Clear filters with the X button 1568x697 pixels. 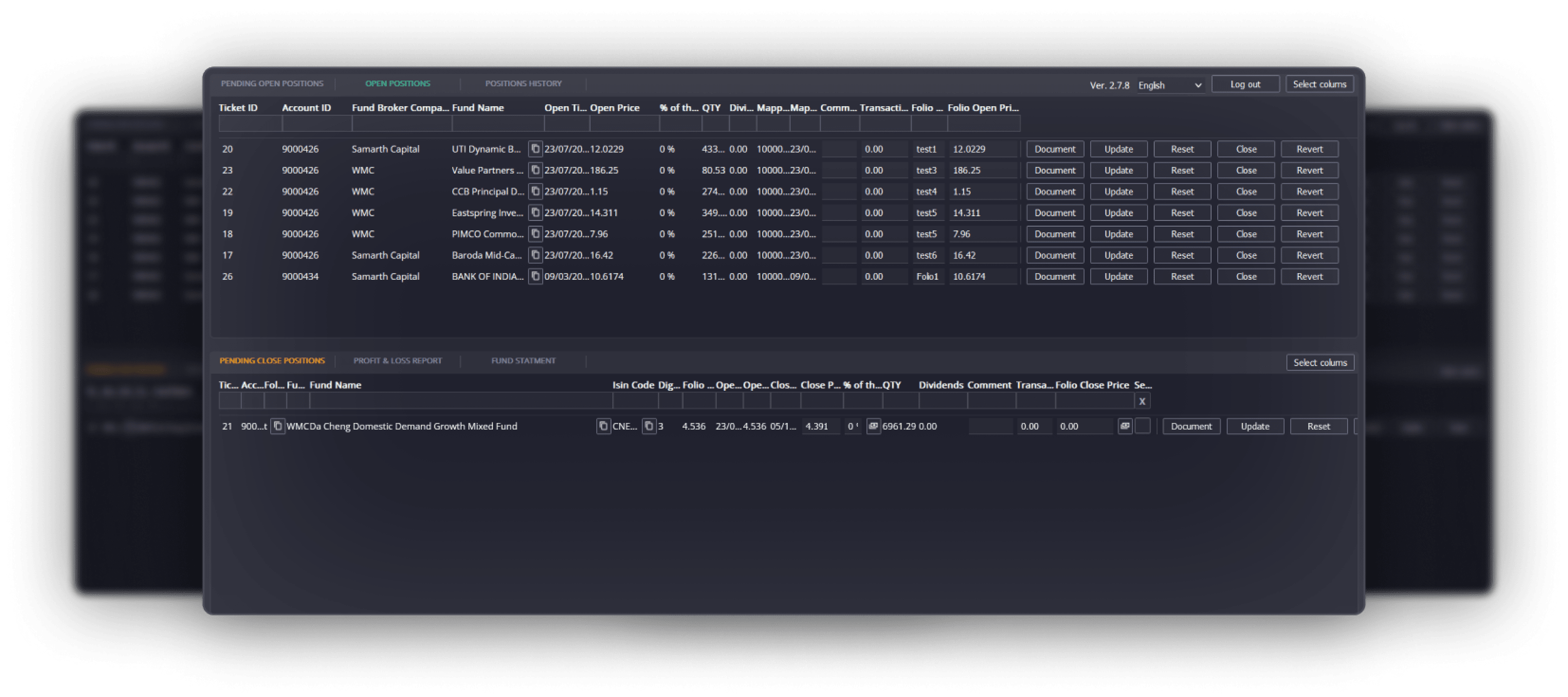coord(1142,401)
